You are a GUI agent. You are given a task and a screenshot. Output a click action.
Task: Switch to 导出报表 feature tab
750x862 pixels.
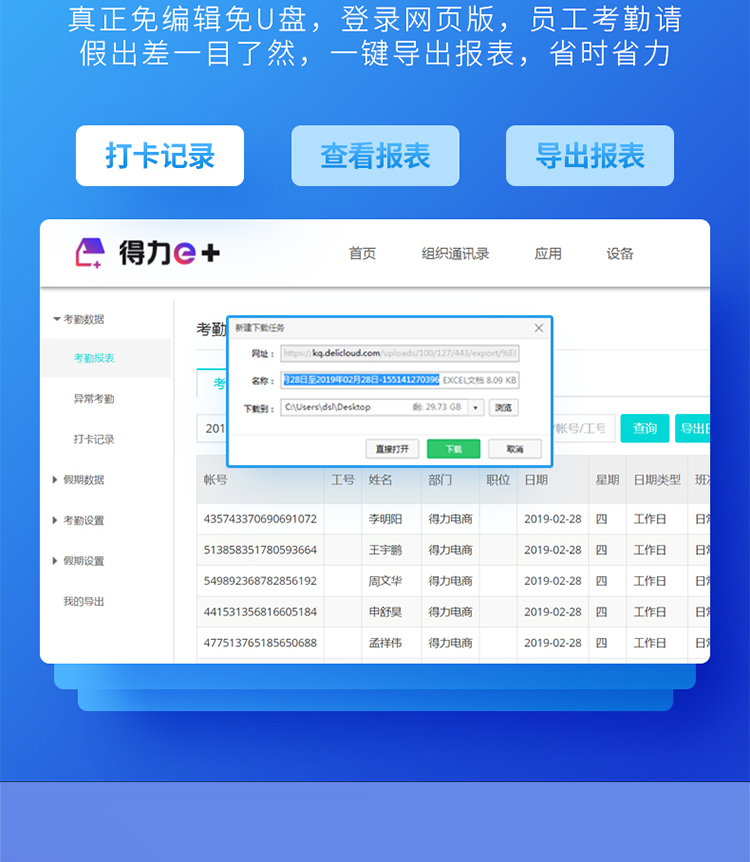point(590,156)
